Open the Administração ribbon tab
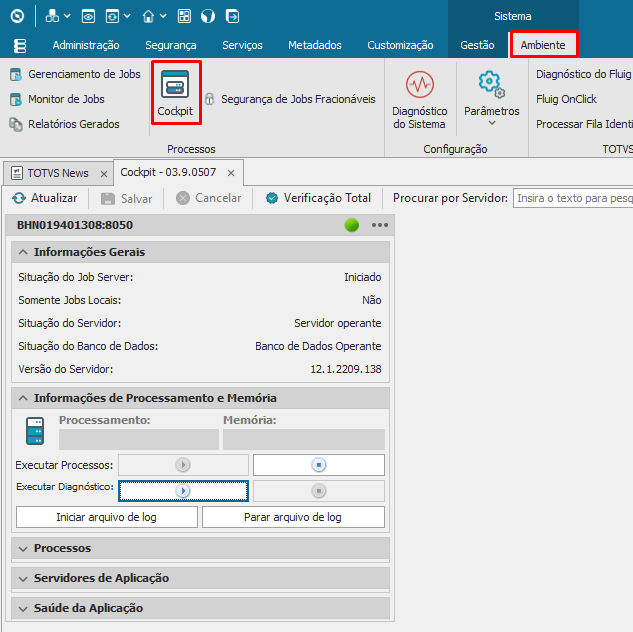 [x=86, y=45]
